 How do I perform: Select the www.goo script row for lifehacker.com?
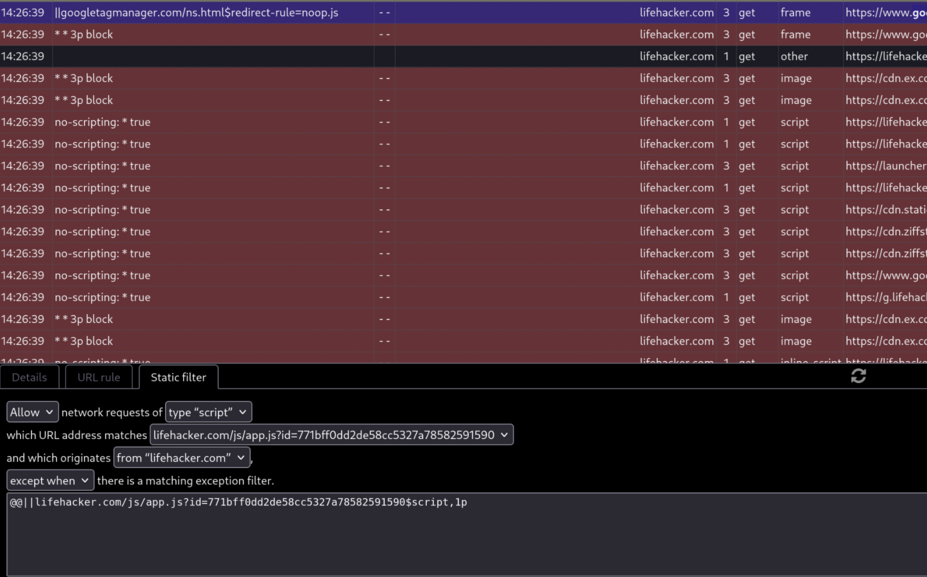click(400, 275)
